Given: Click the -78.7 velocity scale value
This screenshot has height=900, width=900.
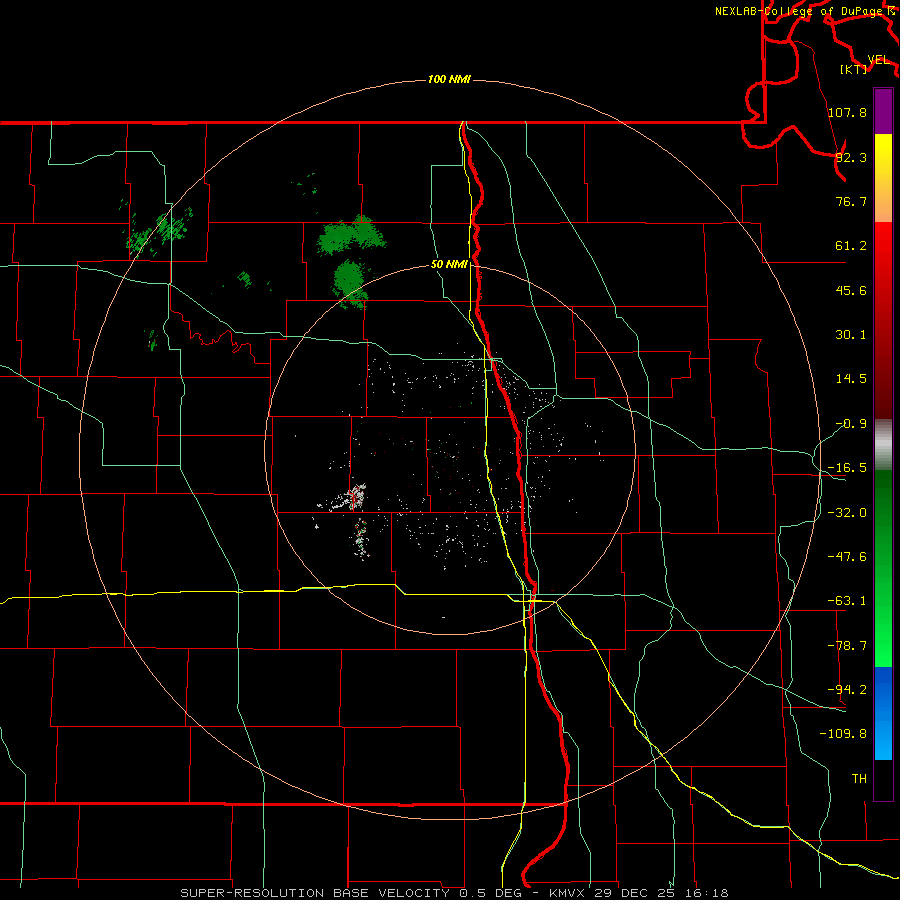Looking at the screenshot, I should click(x=847, y=646).
